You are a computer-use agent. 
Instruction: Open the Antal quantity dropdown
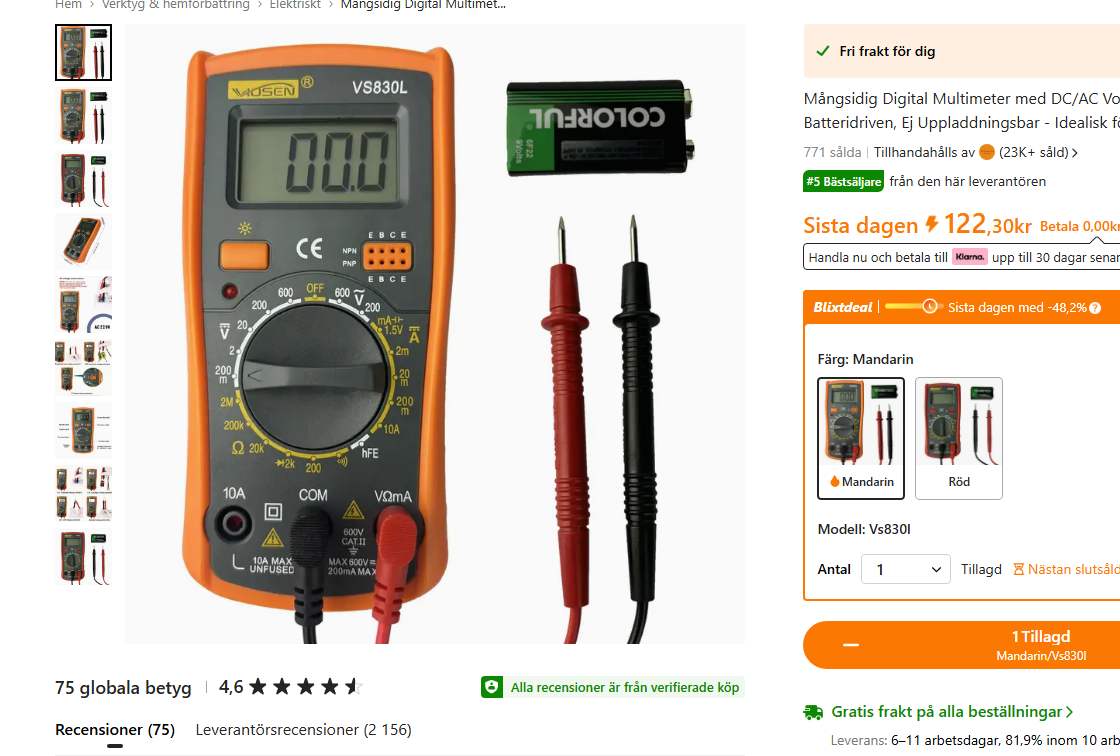coord(906,570)
